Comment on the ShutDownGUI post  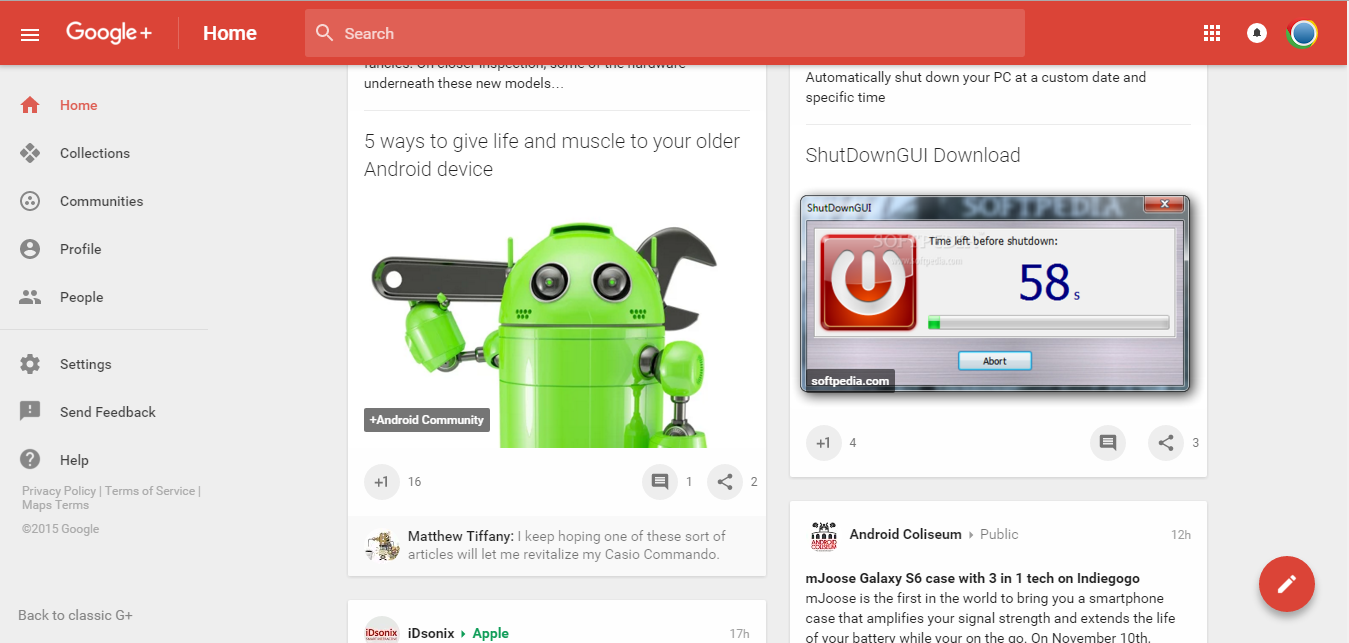click(x=1108, y=442)
